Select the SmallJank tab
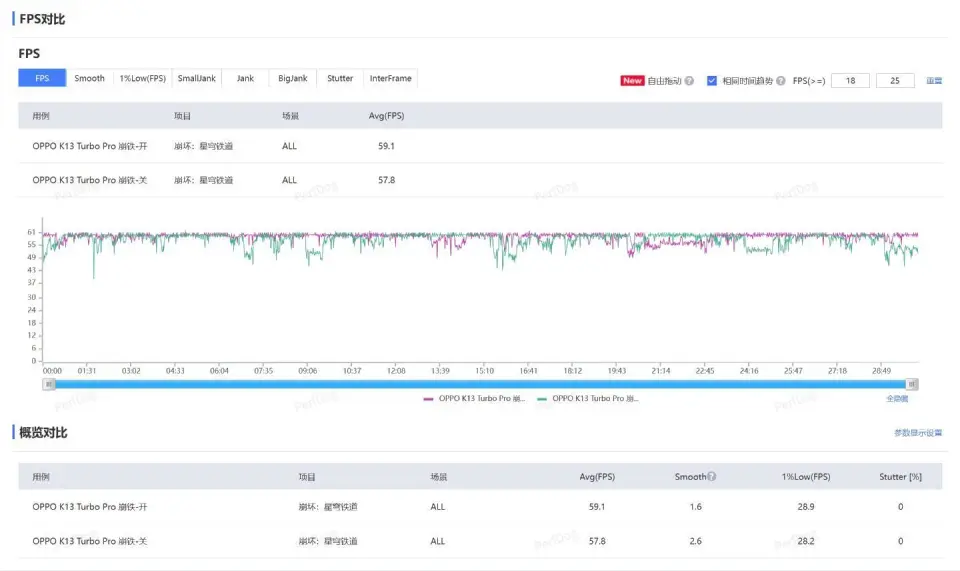The image size is (960, 571). point(196,78)
